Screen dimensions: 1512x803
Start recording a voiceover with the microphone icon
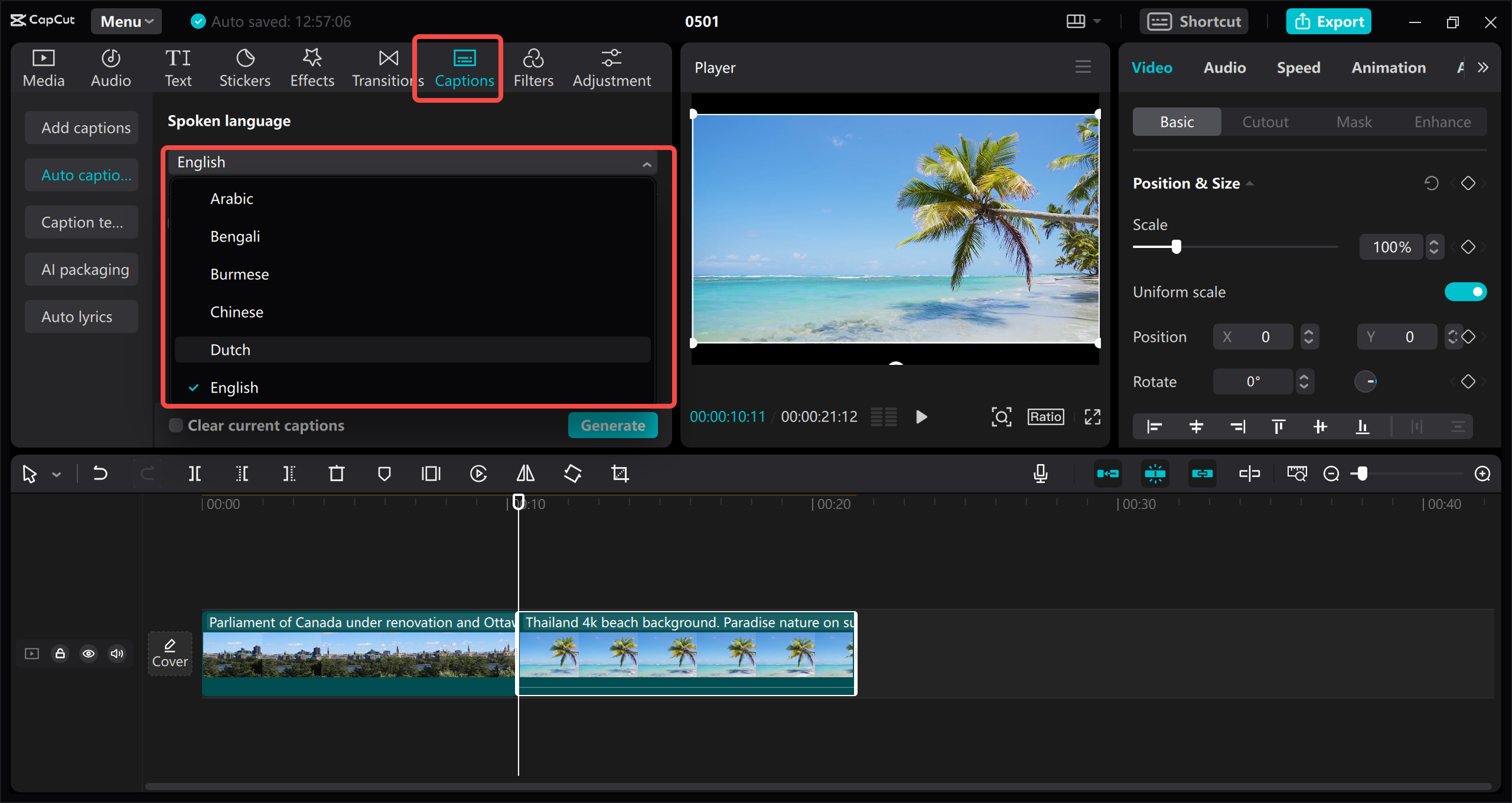(1040, 473)
